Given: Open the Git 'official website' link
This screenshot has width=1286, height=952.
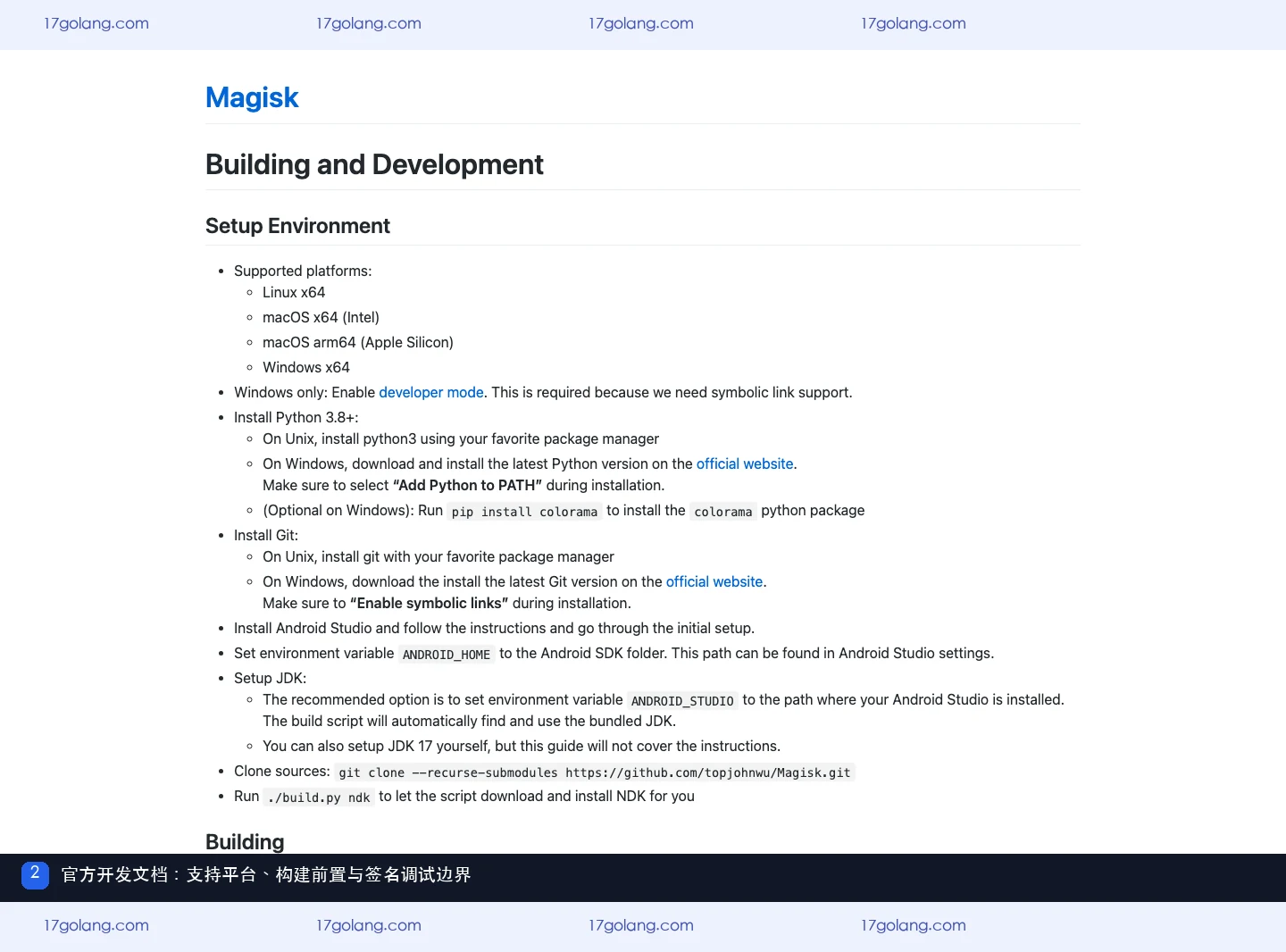Looking at the screenshot, I should tap(714, 581).
